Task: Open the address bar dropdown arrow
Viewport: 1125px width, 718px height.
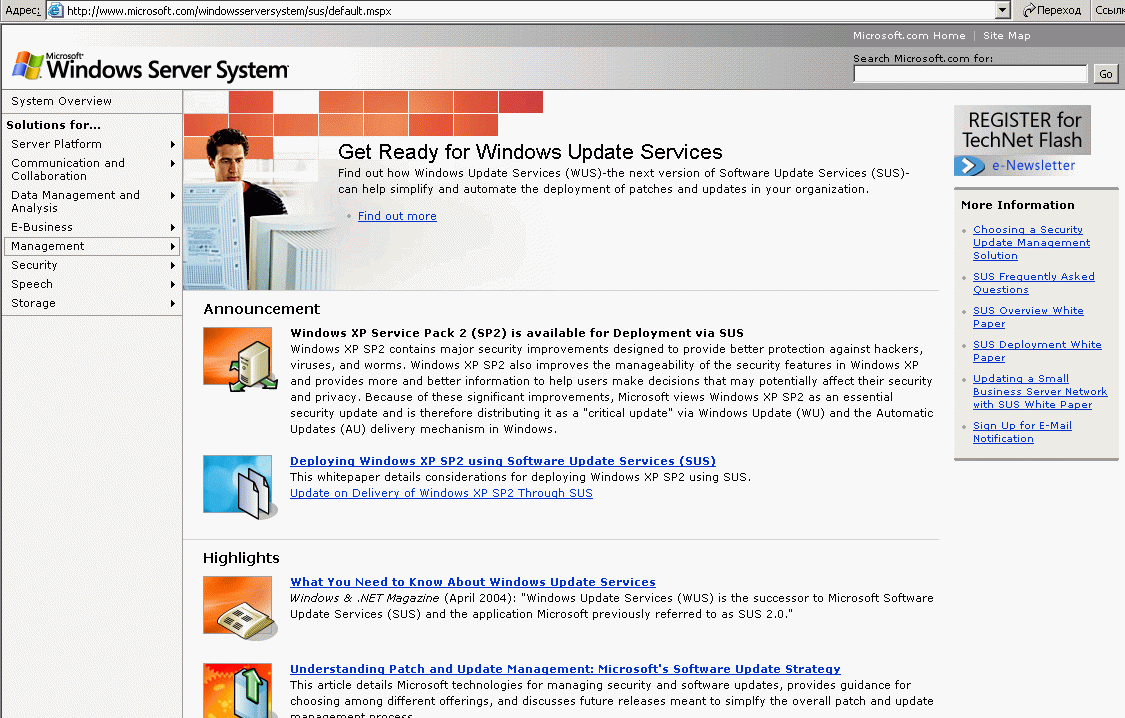Action: 1003,10
